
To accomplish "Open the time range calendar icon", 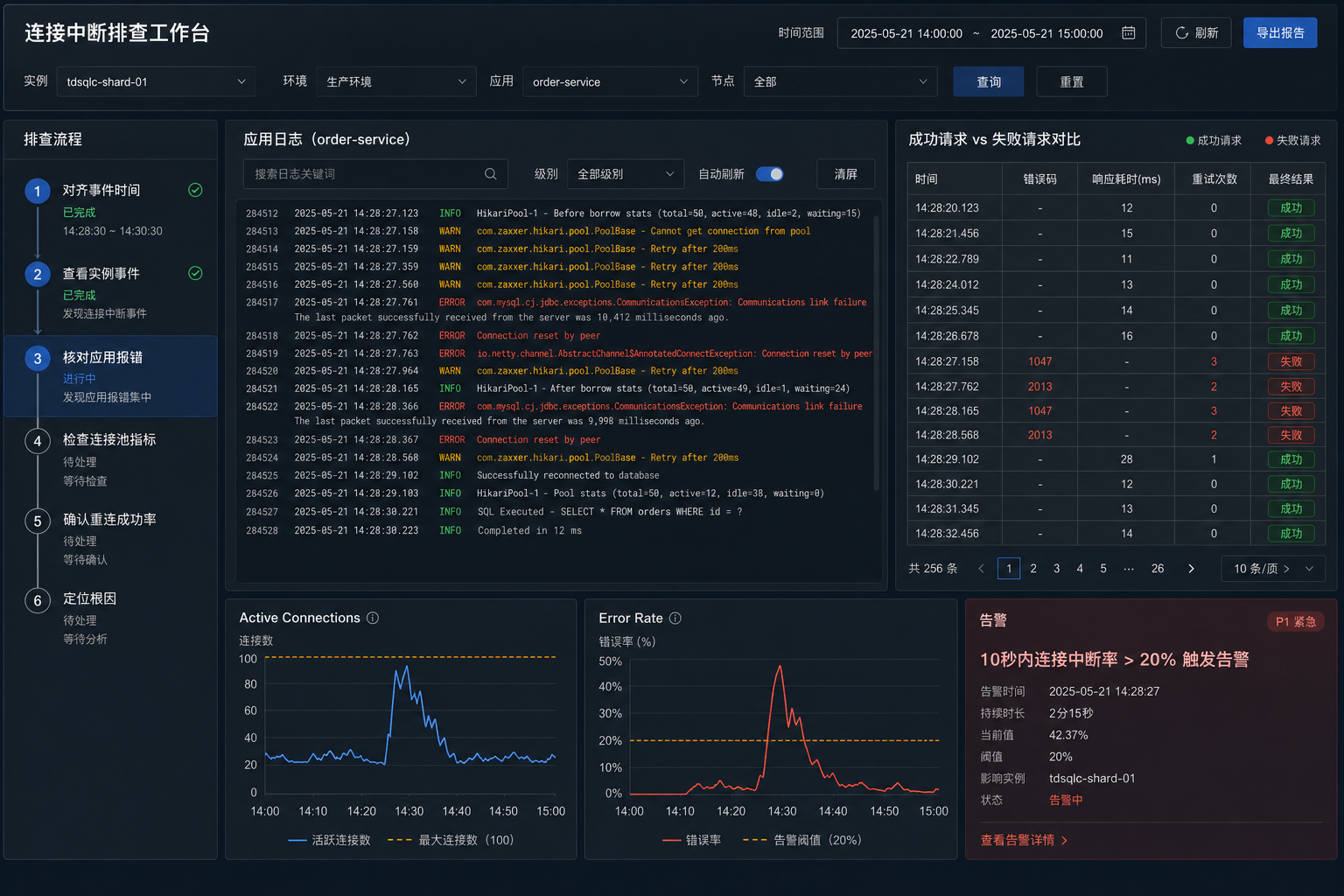I will pyautogui.click(x=1129, y=33).
